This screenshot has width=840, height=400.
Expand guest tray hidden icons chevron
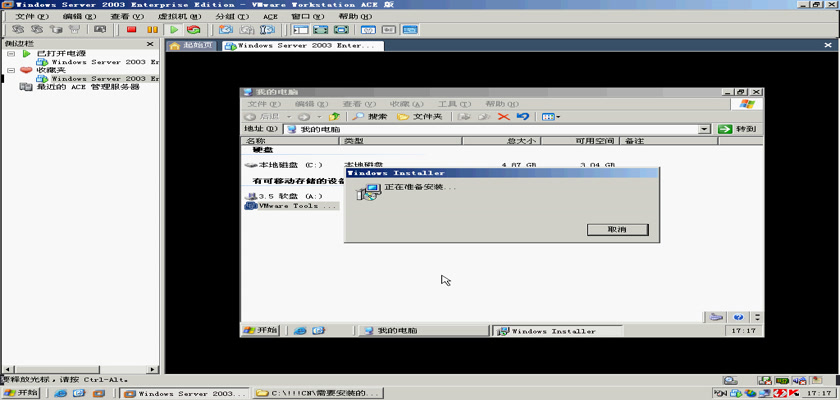[756, 317]
